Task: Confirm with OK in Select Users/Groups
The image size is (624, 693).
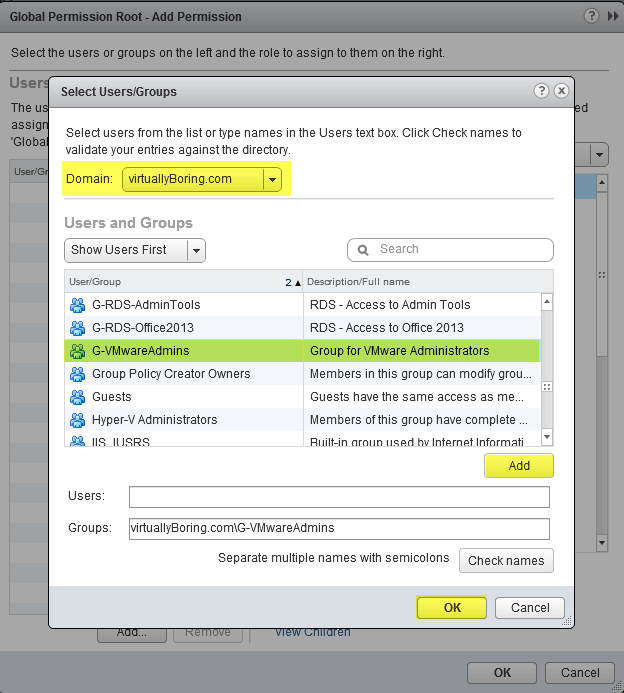Action: click(452, 608)
